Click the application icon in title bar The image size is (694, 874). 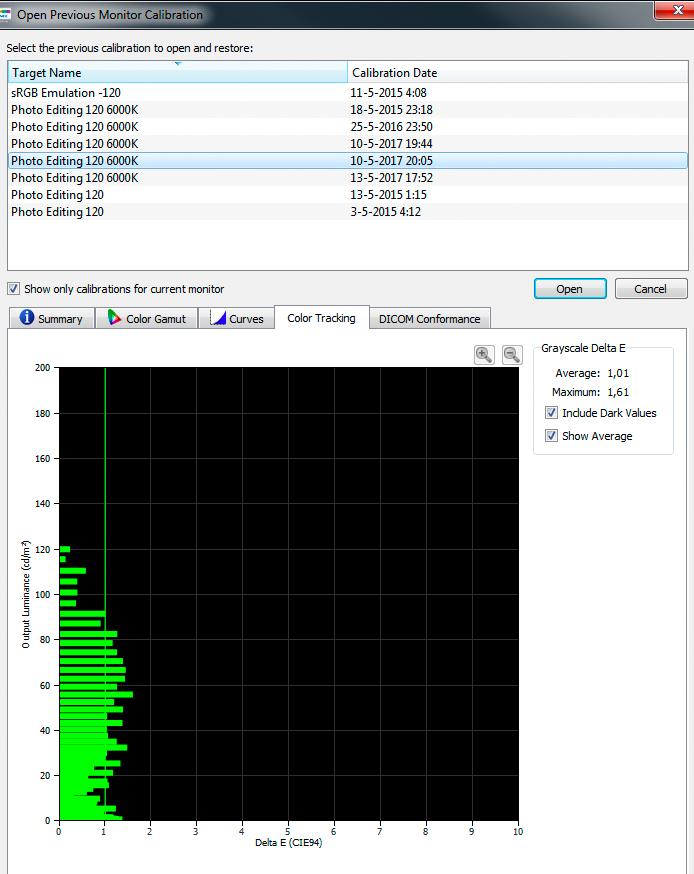point(5,14)
